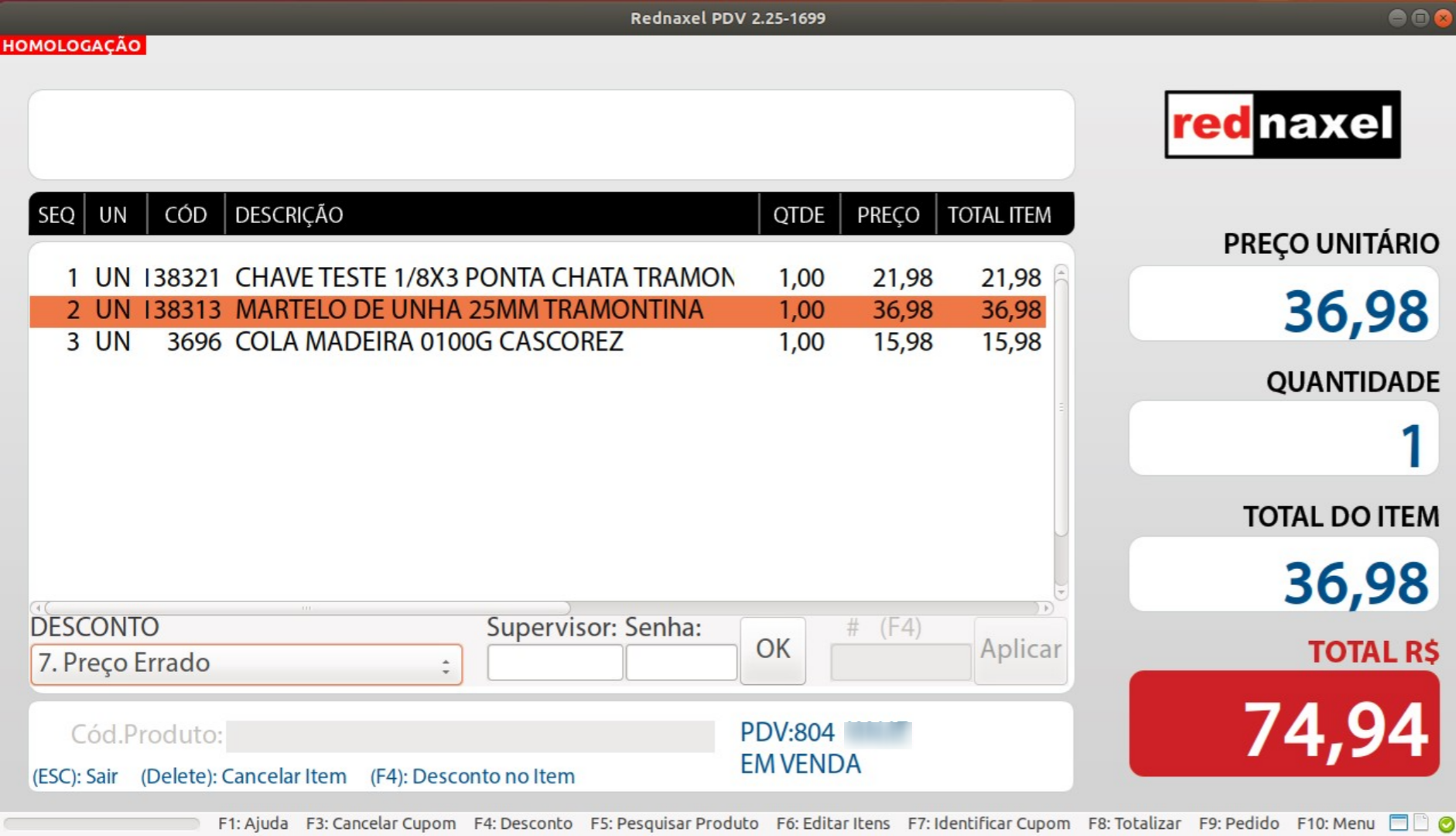The height and width of the screenshot is (836, 1456).
Task: Open the DESCONTO reason dropdown showing Preço Errado
Action: pyautogui.click(x=246, y=663)
